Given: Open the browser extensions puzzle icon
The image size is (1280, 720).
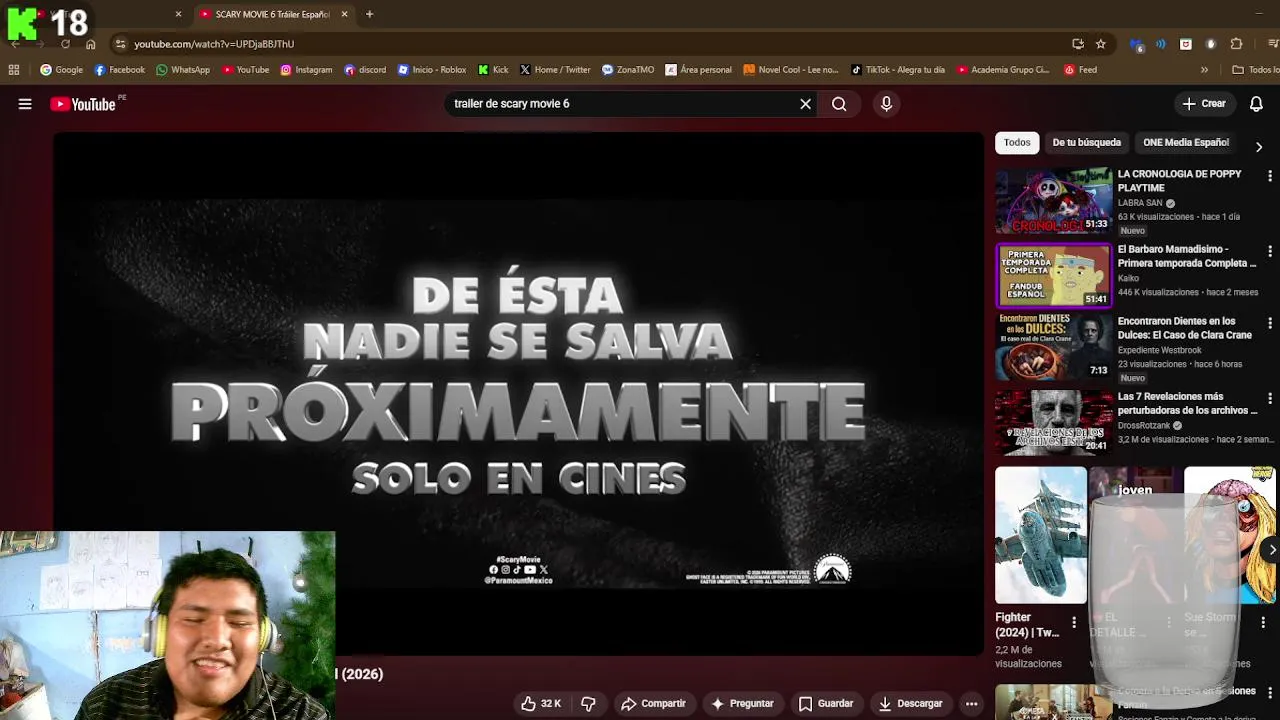Looking at the screenshot, I should (x=1236, y=44).
